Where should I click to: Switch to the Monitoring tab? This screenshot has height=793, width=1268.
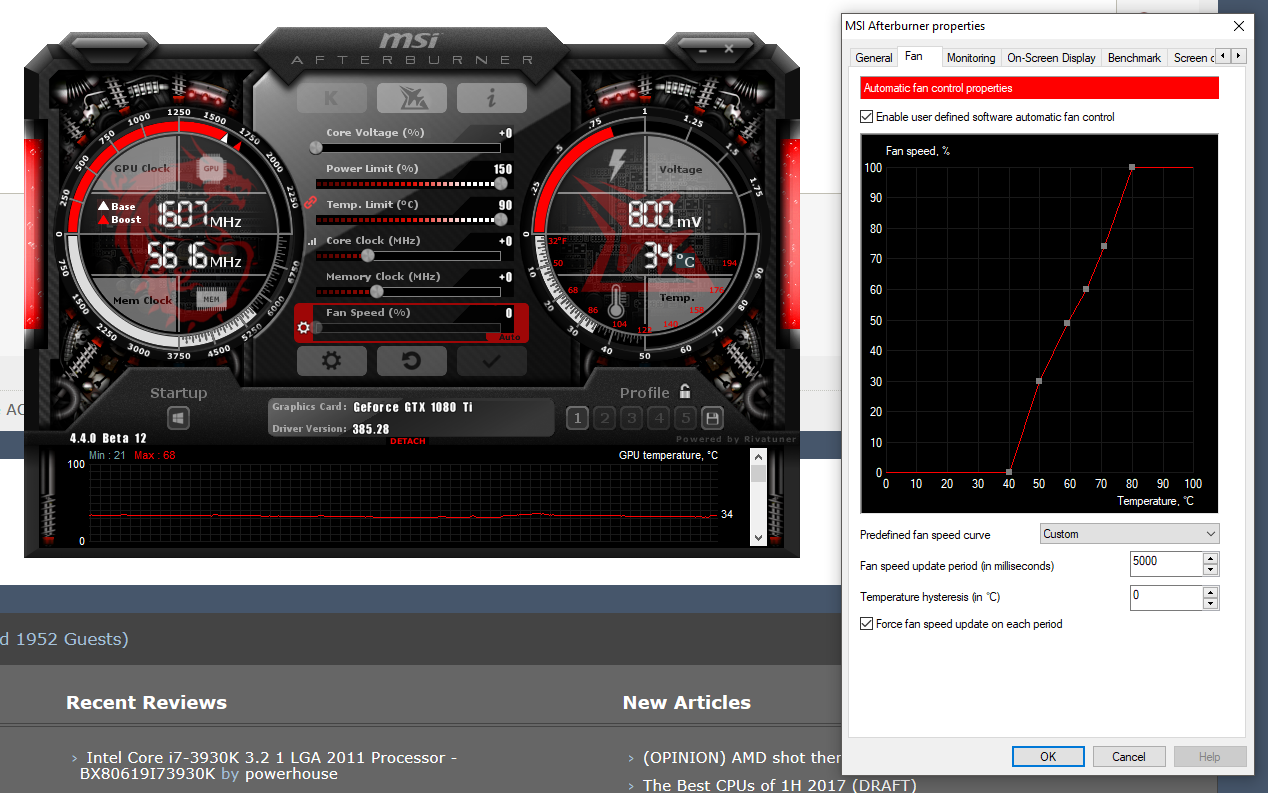click(x=970, y=58)
